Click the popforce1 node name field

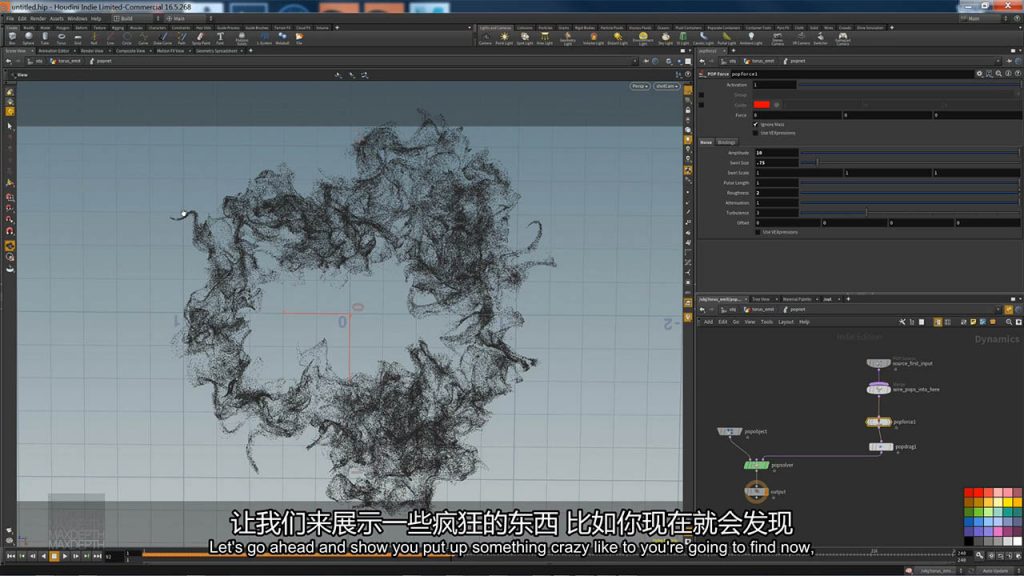(852, 74)
